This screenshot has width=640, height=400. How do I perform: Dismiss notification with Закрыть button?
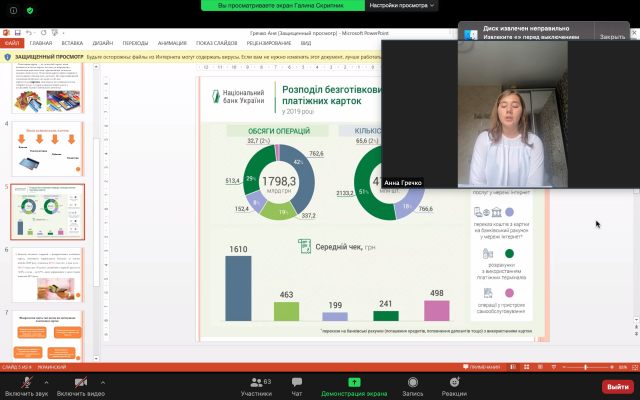pyautogui.click(x=612, y=36)
